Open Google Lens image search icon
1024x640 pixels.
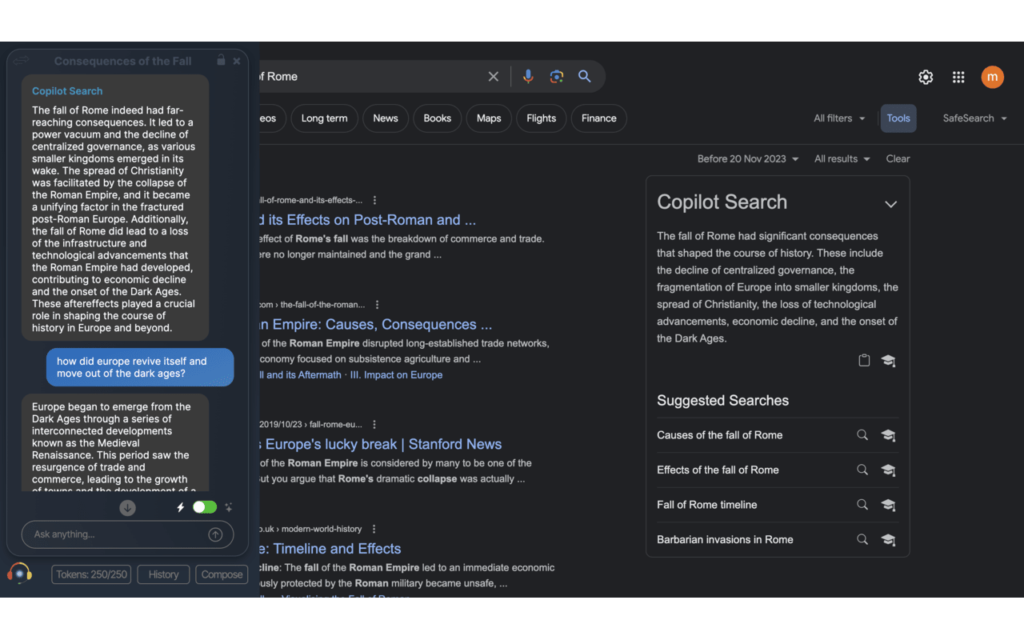click(x=556, y=77)
